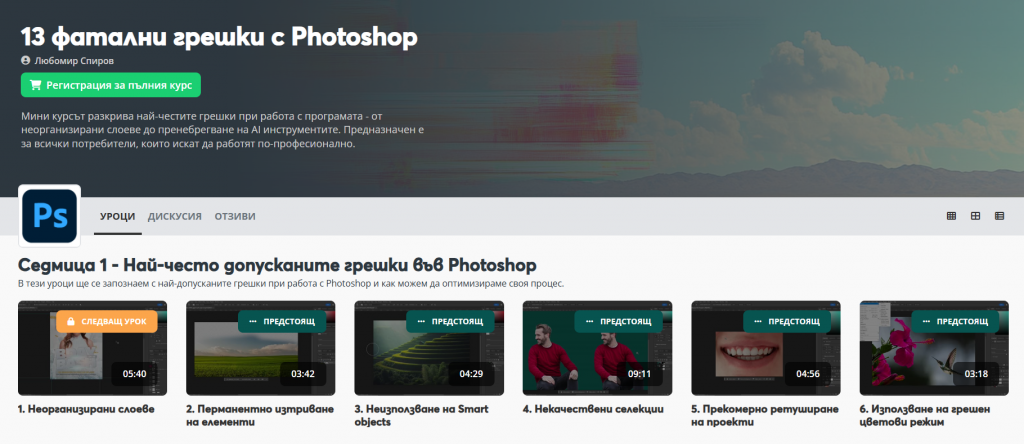Viewport: 1024px width, 444px height.
Task: Click the user icon beside Любомир Спиров
Action: (x=25, y=60)
